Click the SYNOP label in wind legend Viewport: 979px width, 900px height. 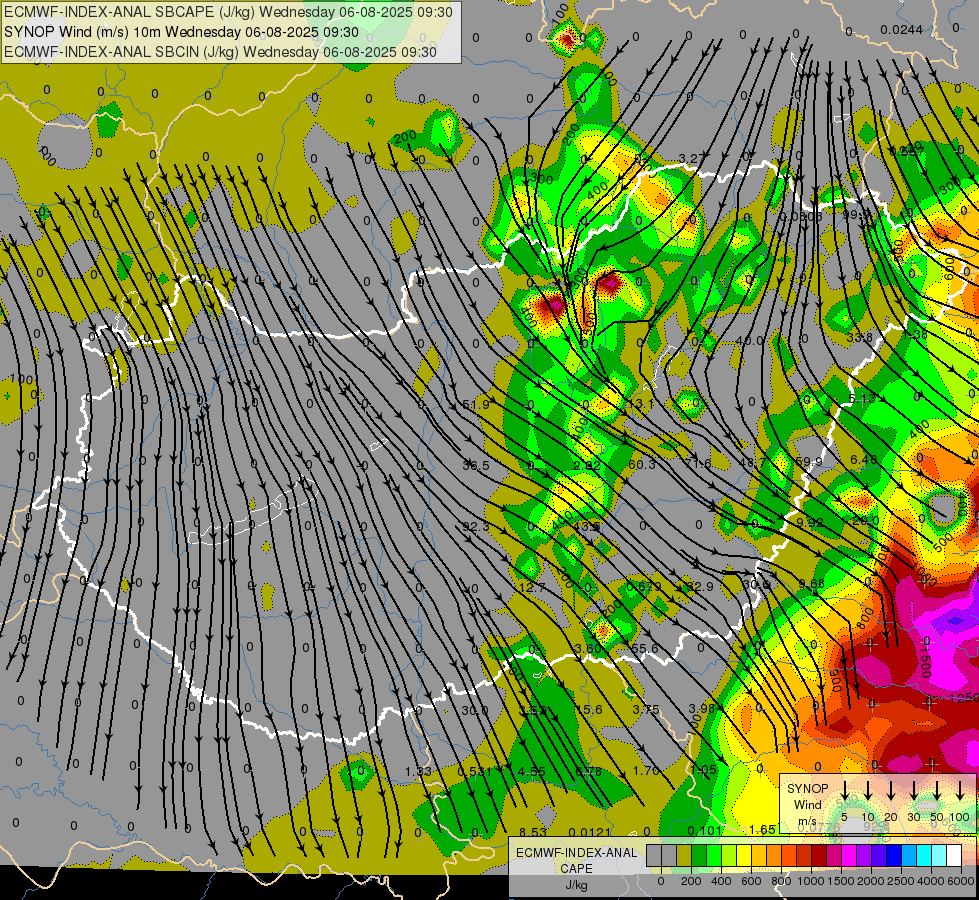(x=807, y=788)
